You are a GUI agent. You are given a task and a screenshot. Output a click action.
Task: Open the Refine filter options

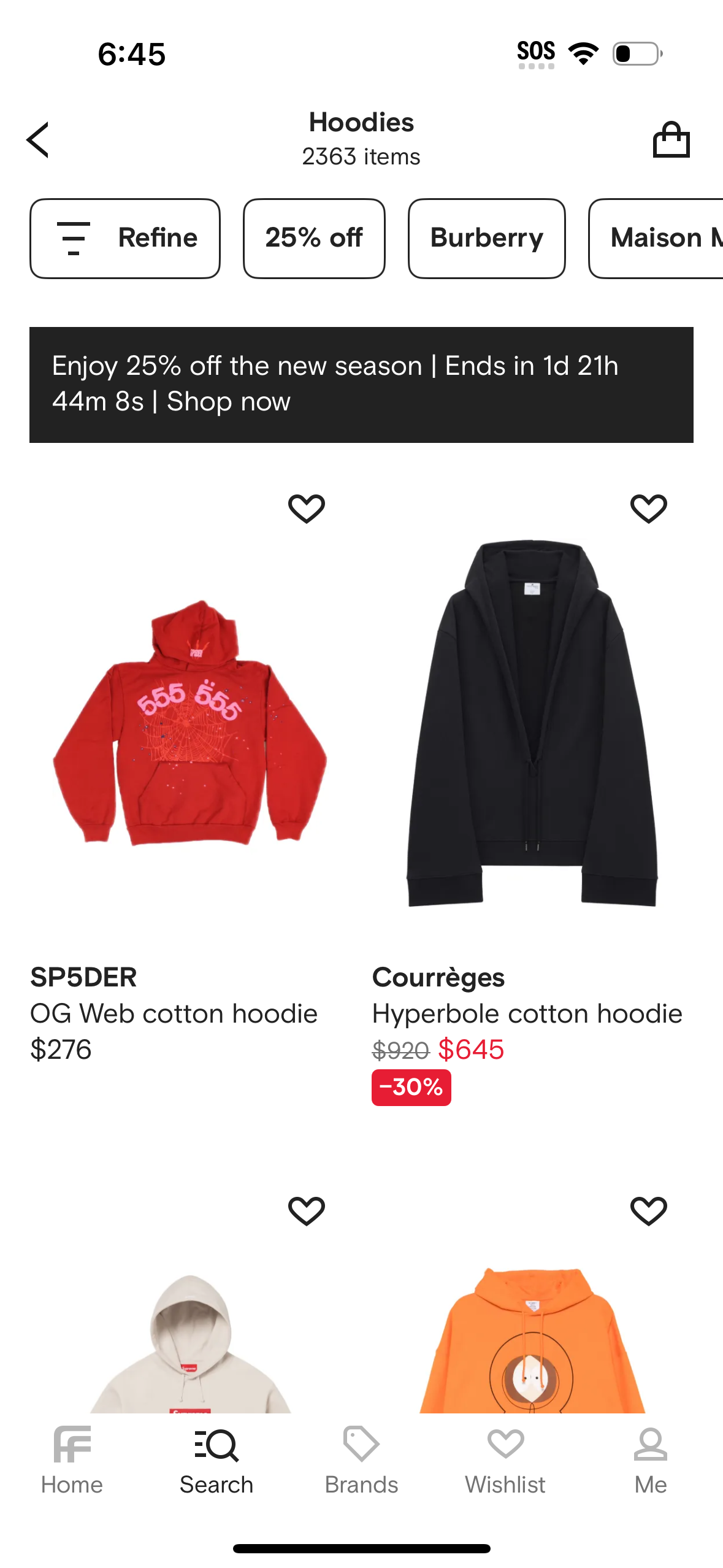click(125, 238)
